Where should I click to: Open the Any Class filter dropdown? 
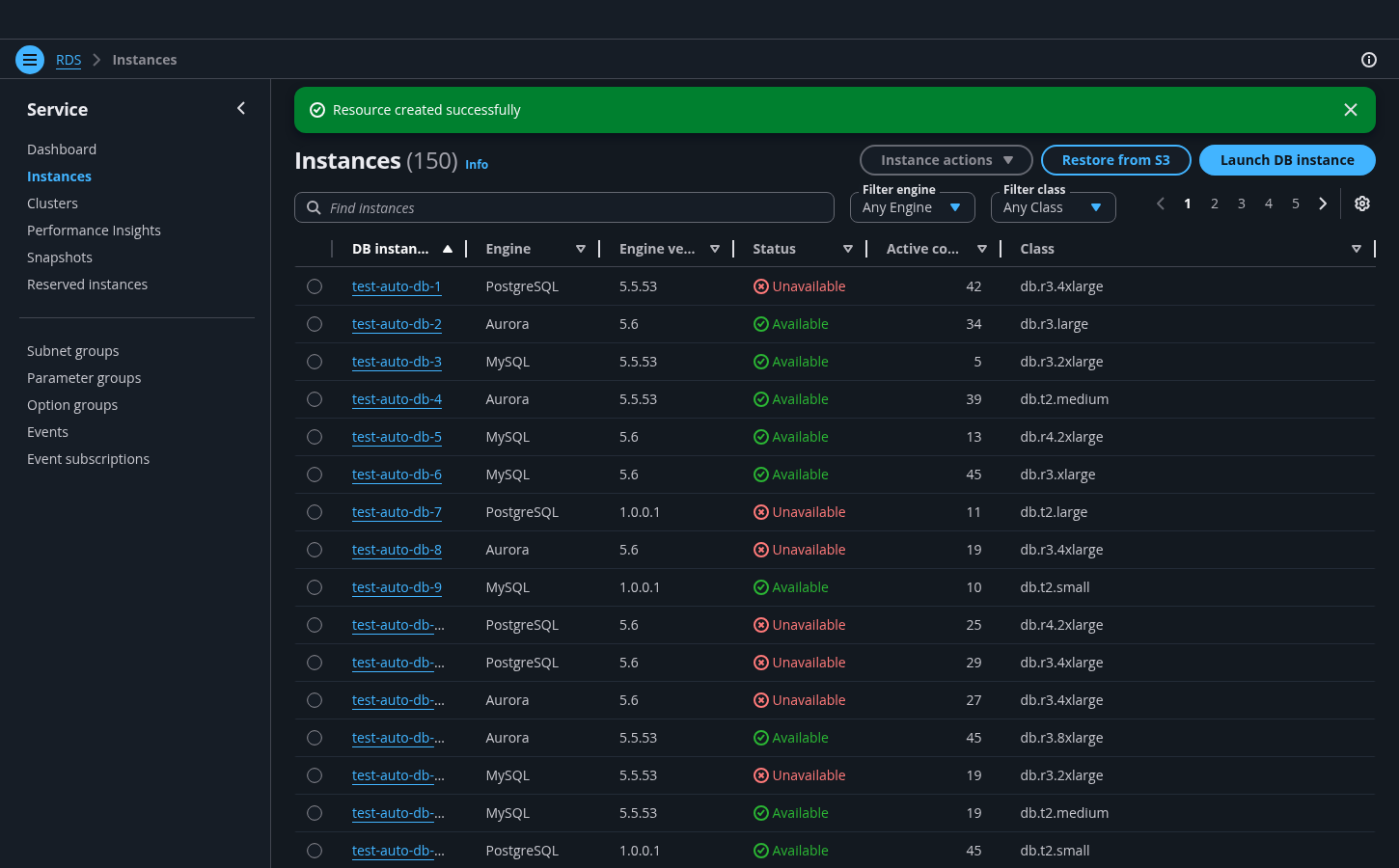pyautogui.click(x=1053, y=207)
